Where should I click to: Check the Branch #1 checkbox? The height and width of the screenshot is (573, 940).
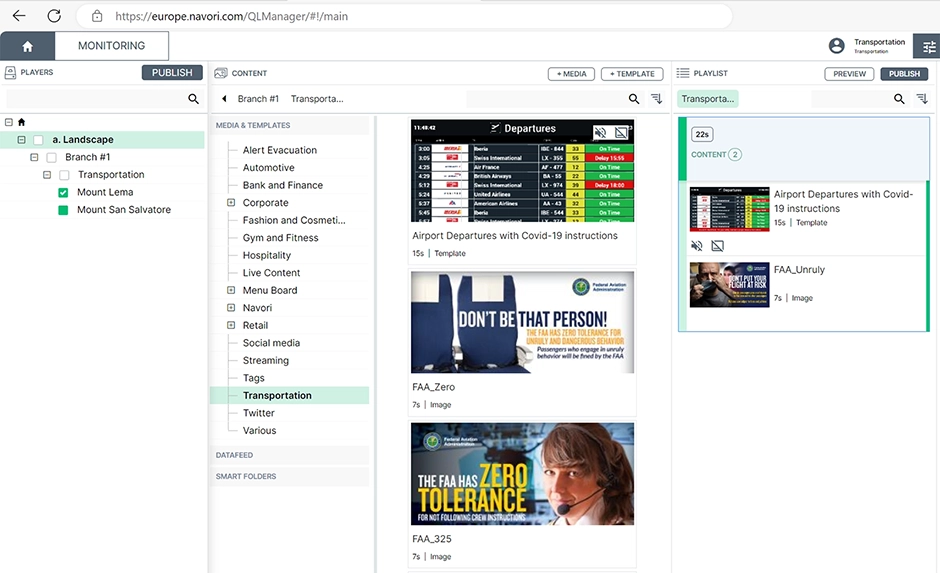52,157
